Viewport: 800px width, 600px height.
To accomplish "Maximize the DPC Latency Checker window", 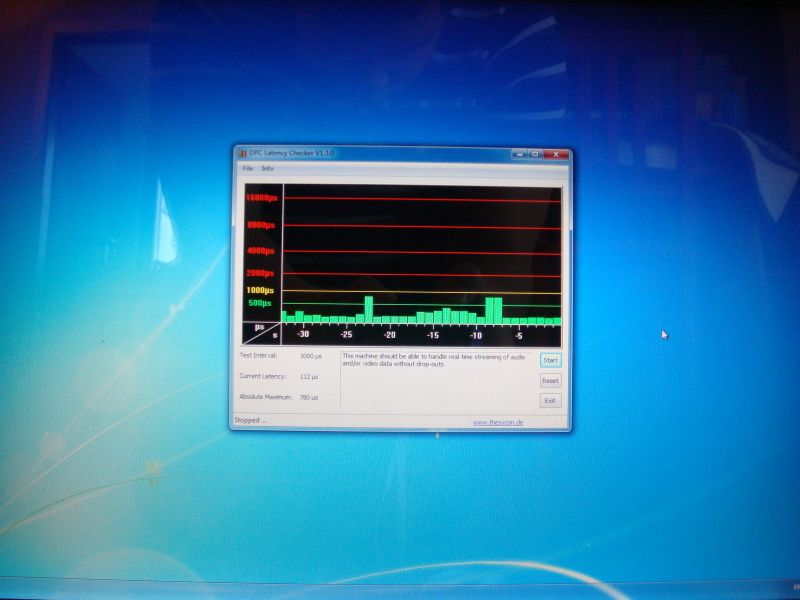I will pyautogui.click(x=534, y=154).
